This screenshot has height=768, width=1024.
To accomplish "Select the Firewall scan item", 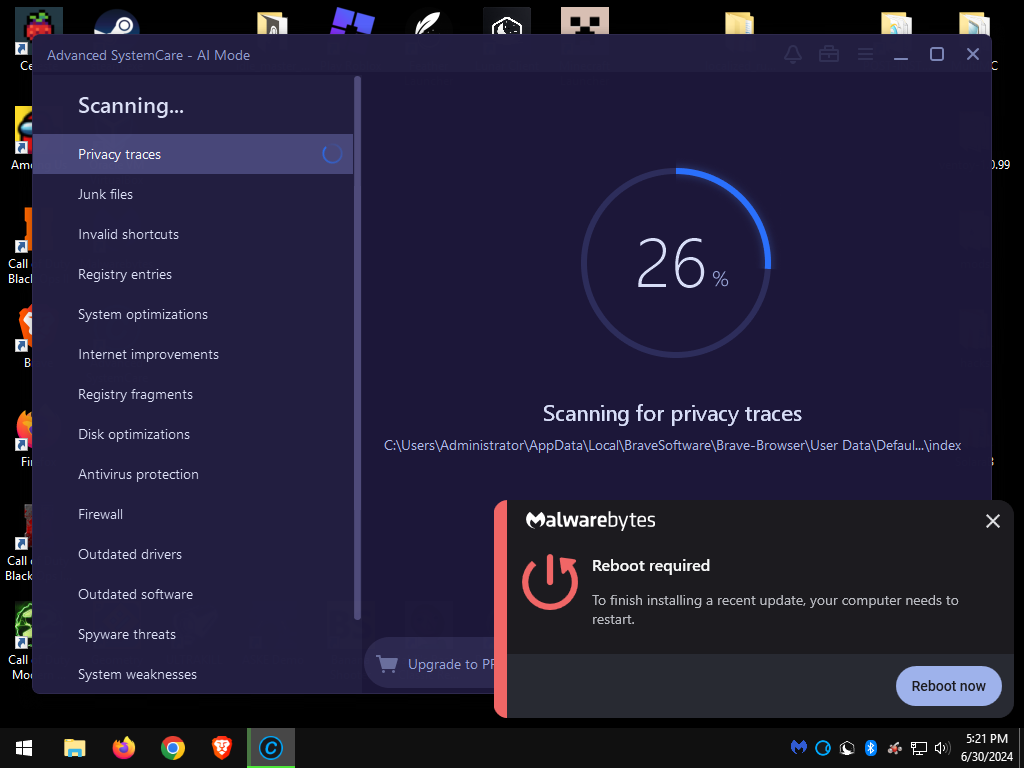I will pyautogui.click(x=193, y=514).
